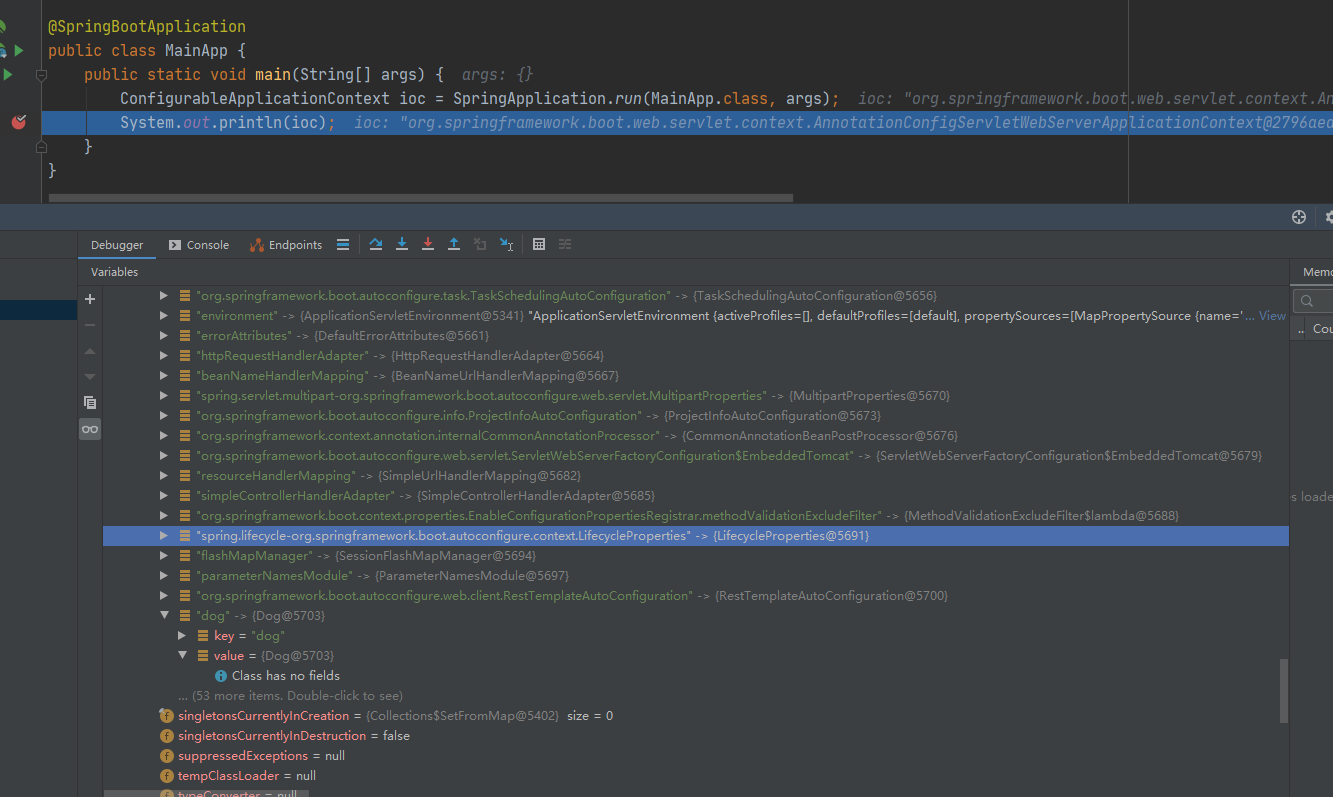Expand "beanNameHandlerMapping" entry
Image resolution: width=1333 pixels, height=797 pixels.
(x=164, y=376)
